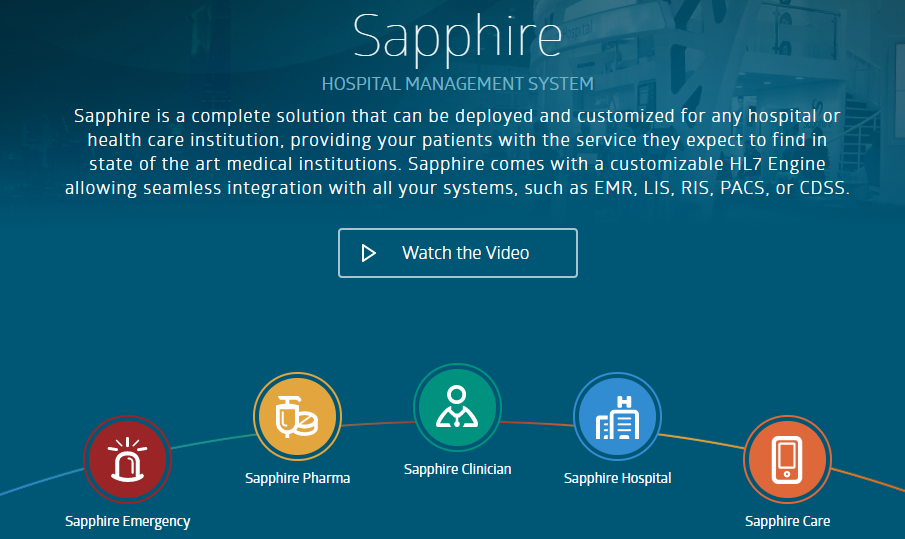Screen dimensions: 905x539
Task: Click the Sapphire Clinician label
Action: 457,469
